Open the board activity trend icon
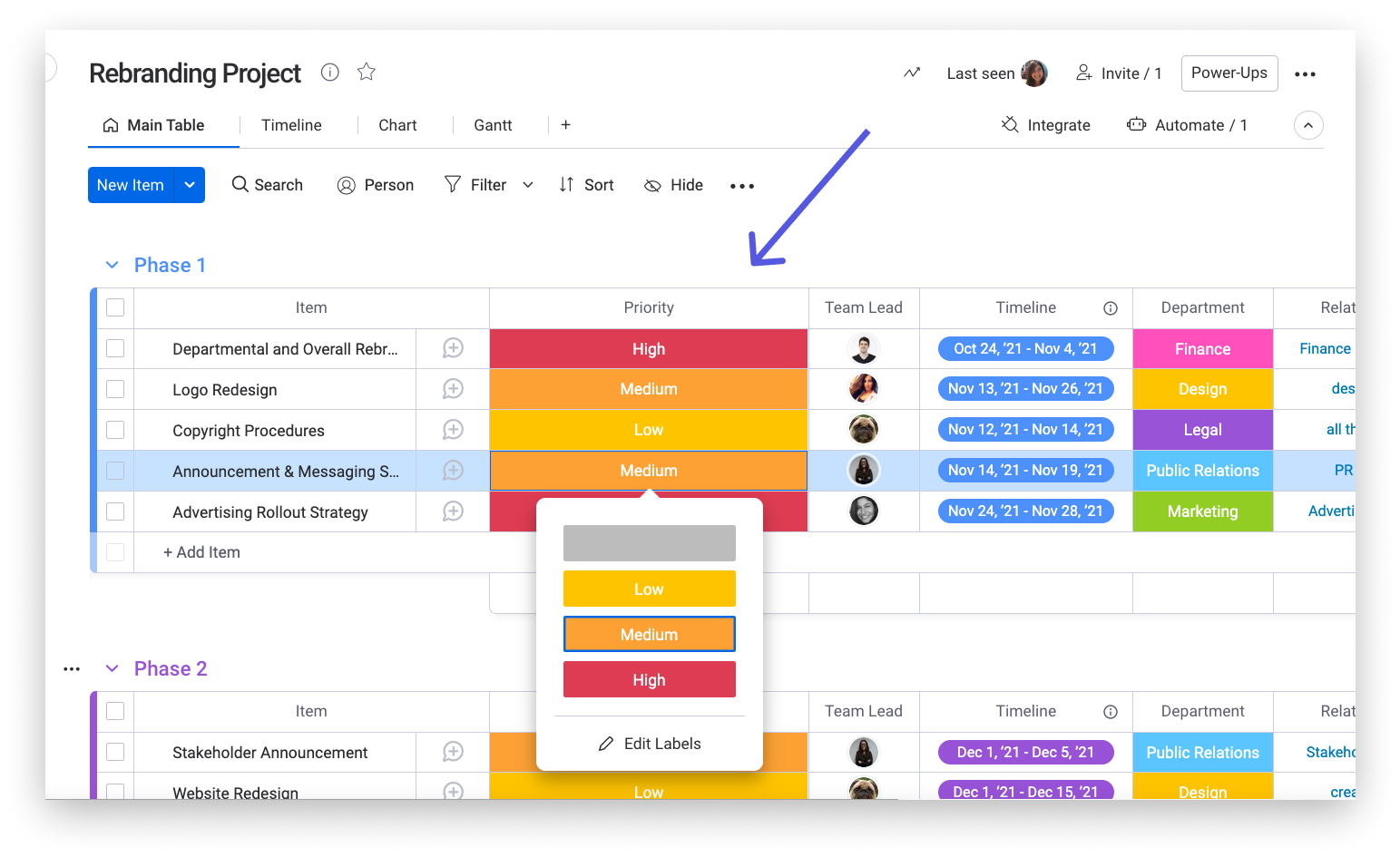The height and width of the screenshot is (857, 1400). [912, 73]
